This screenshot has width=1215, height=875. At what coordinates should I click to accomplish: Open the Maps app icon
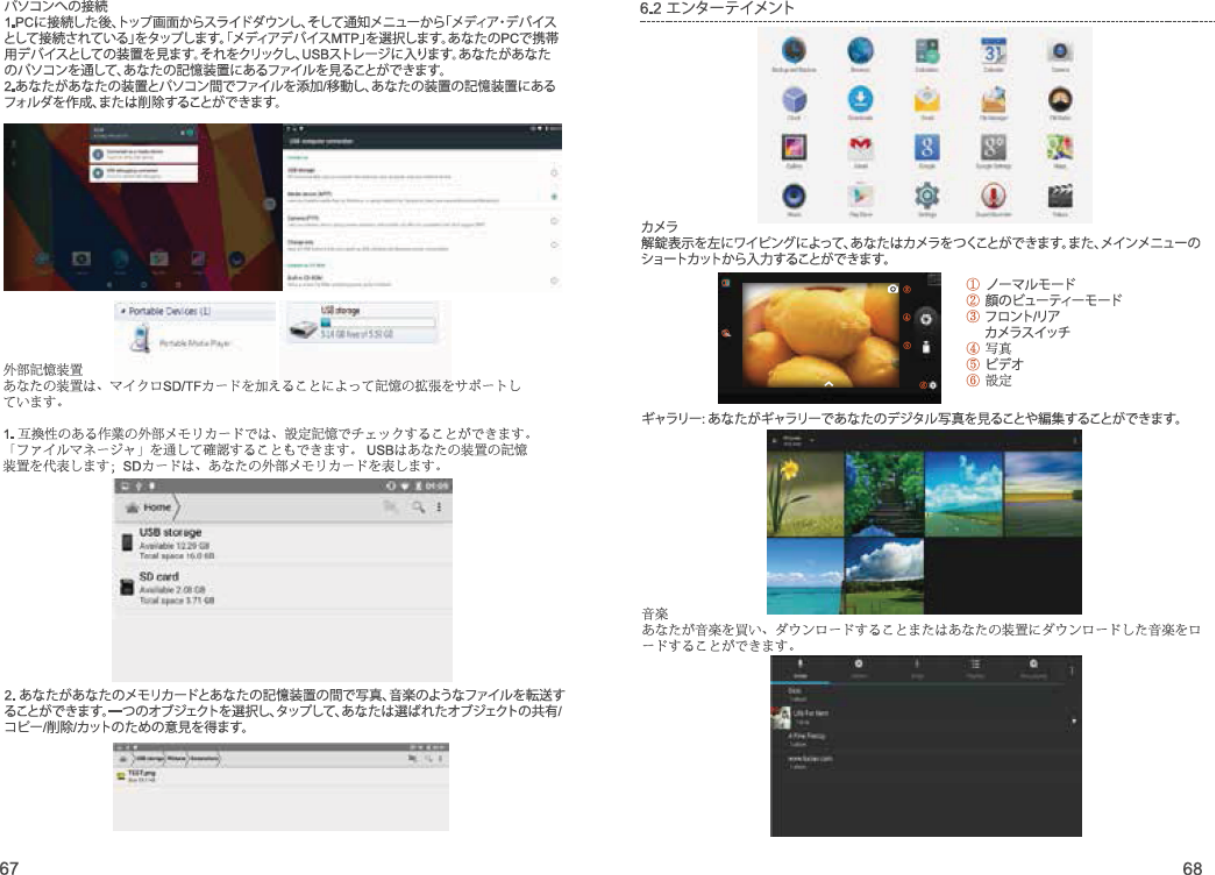click(x=1060, y=148)
